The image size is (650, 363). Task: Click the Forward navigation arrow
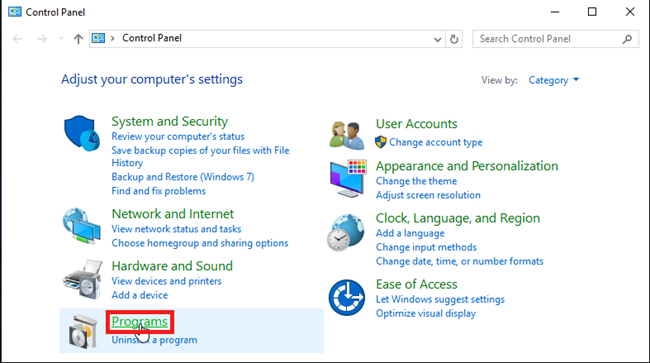click(x=42, y=39)
